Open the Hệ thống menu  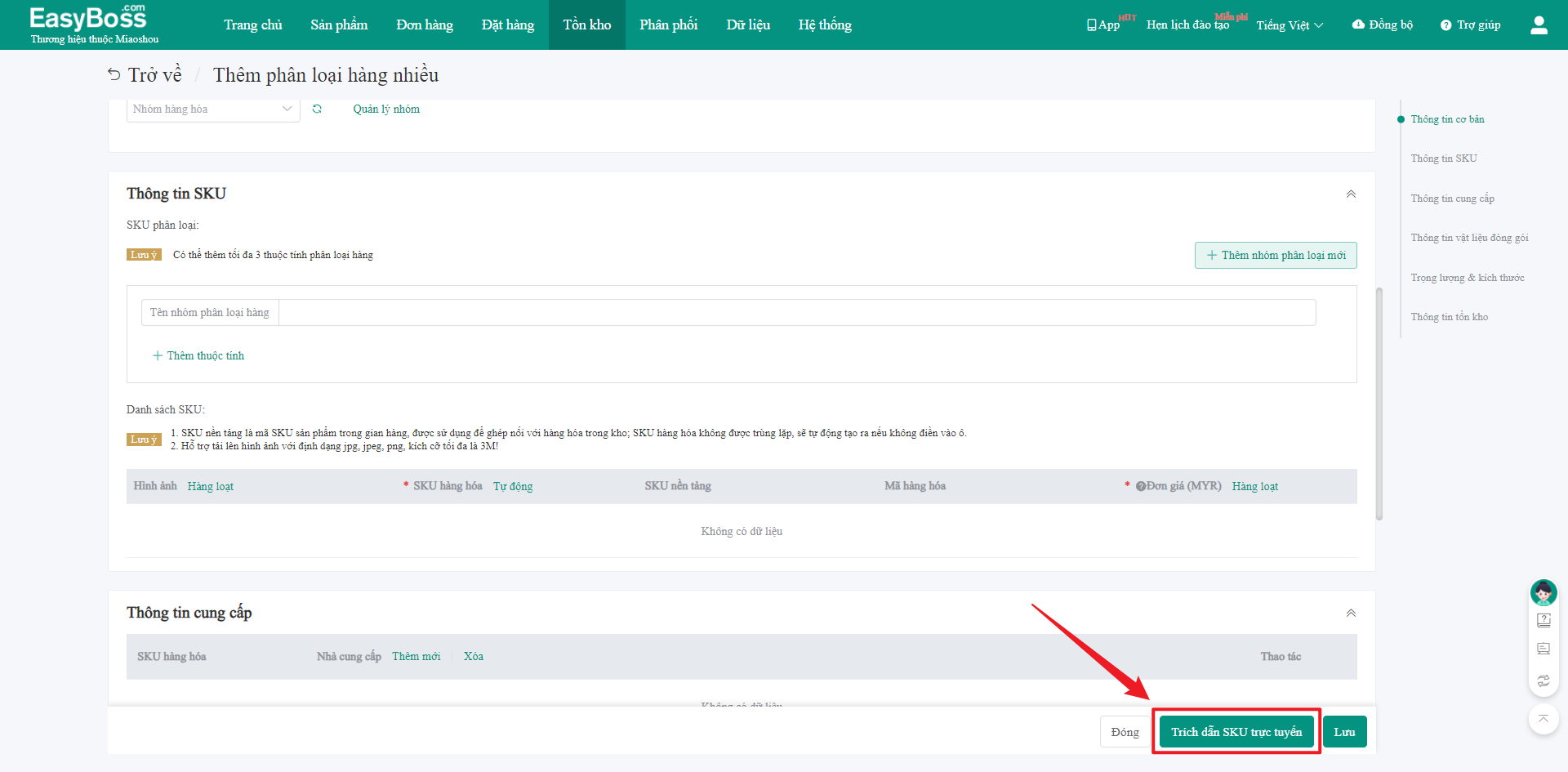click(x=825, y=25)
